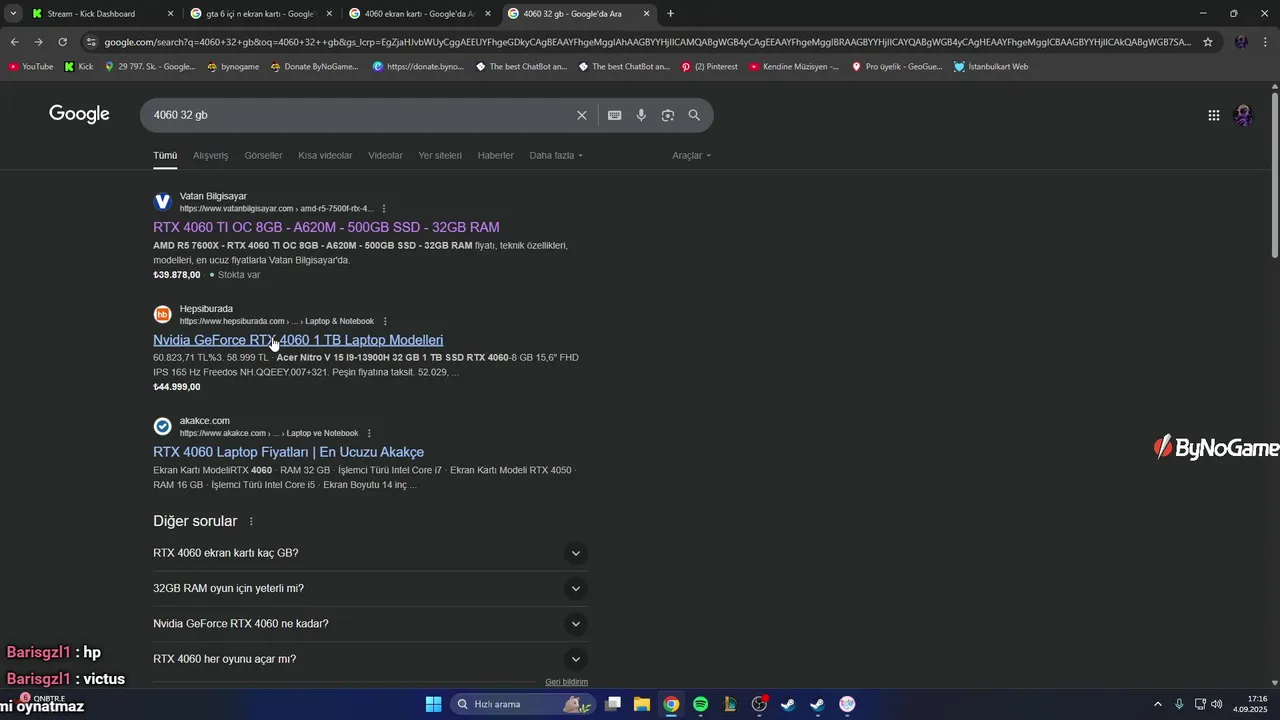1280x720 pixels.
Task: Bookmark this page with the star icon
Action: tap(1208, 42)
